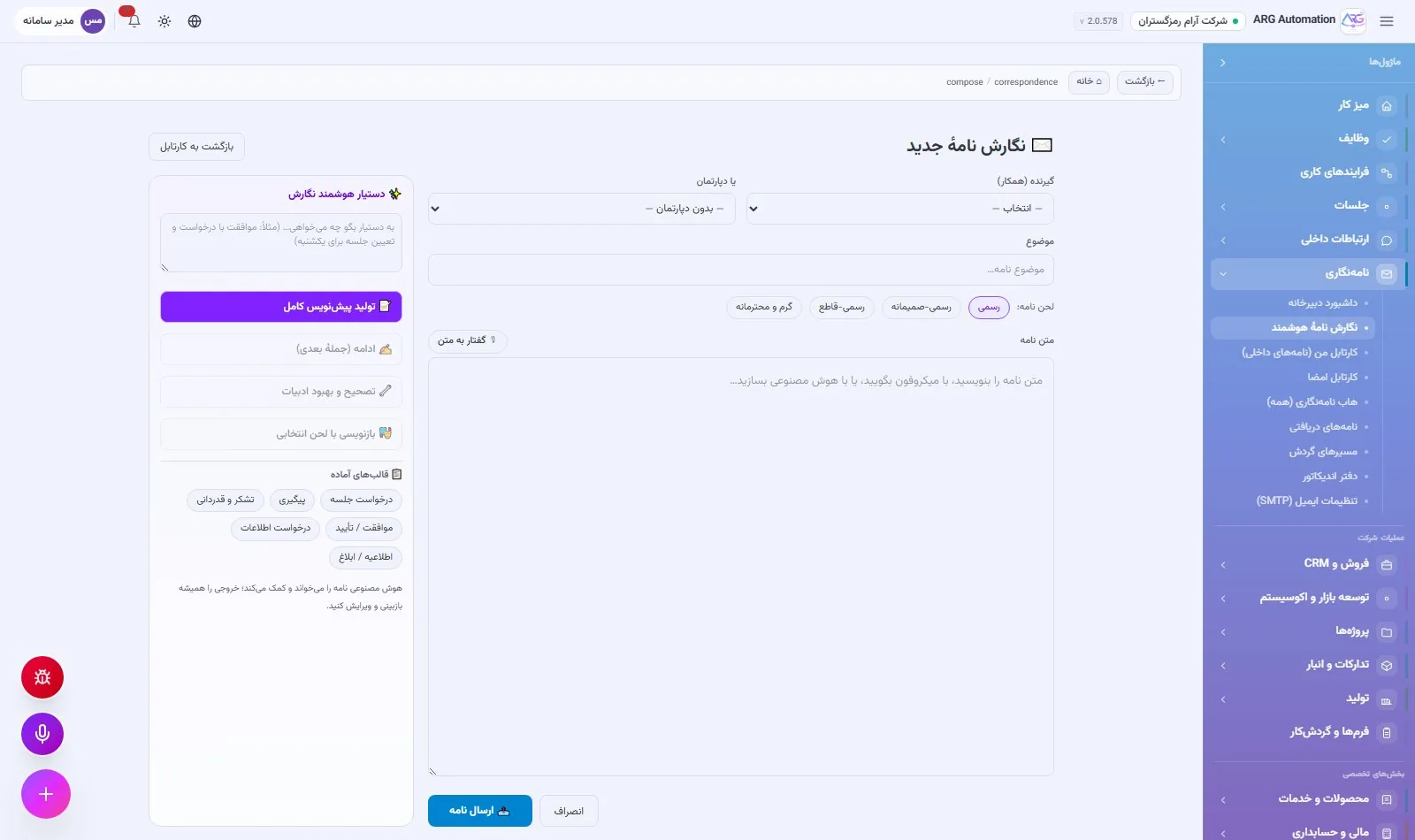Click the pink plus floating button

[46, 794]
